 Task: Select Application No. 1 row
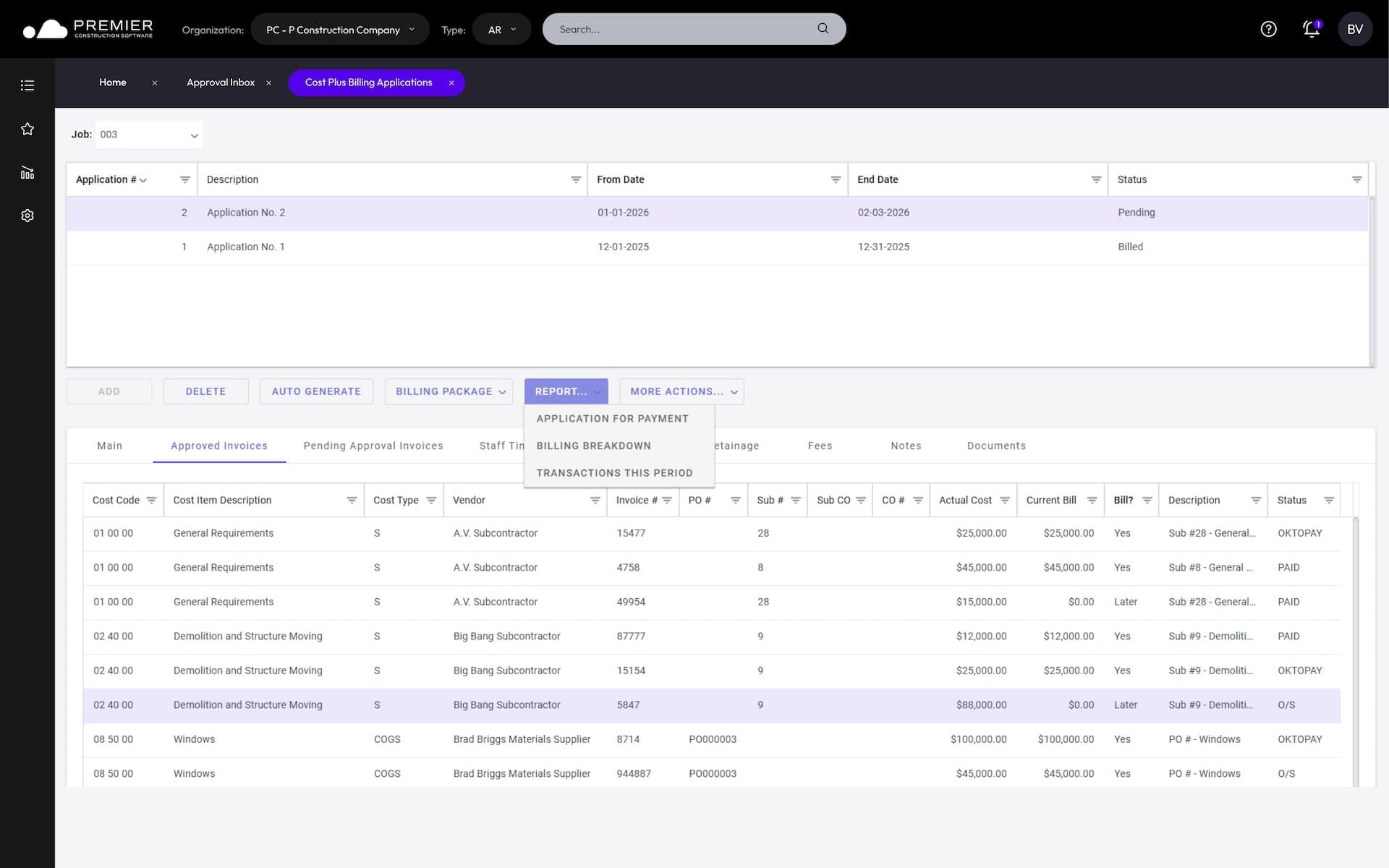[x=246, y=247]
